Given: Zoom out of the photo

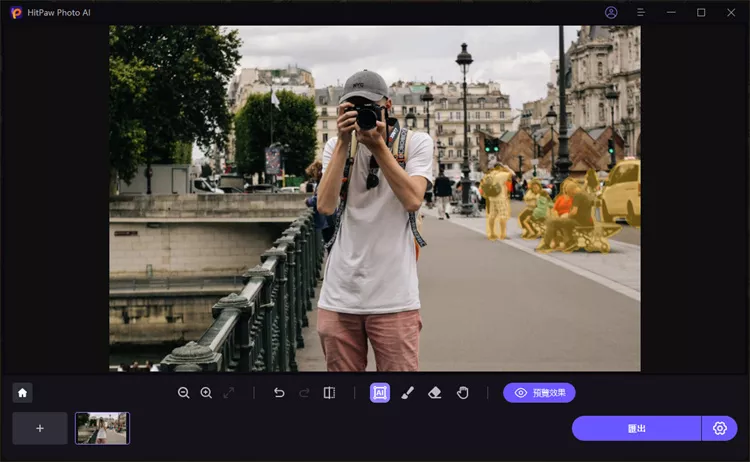Looking at the screenshot, I should [184, 393].
